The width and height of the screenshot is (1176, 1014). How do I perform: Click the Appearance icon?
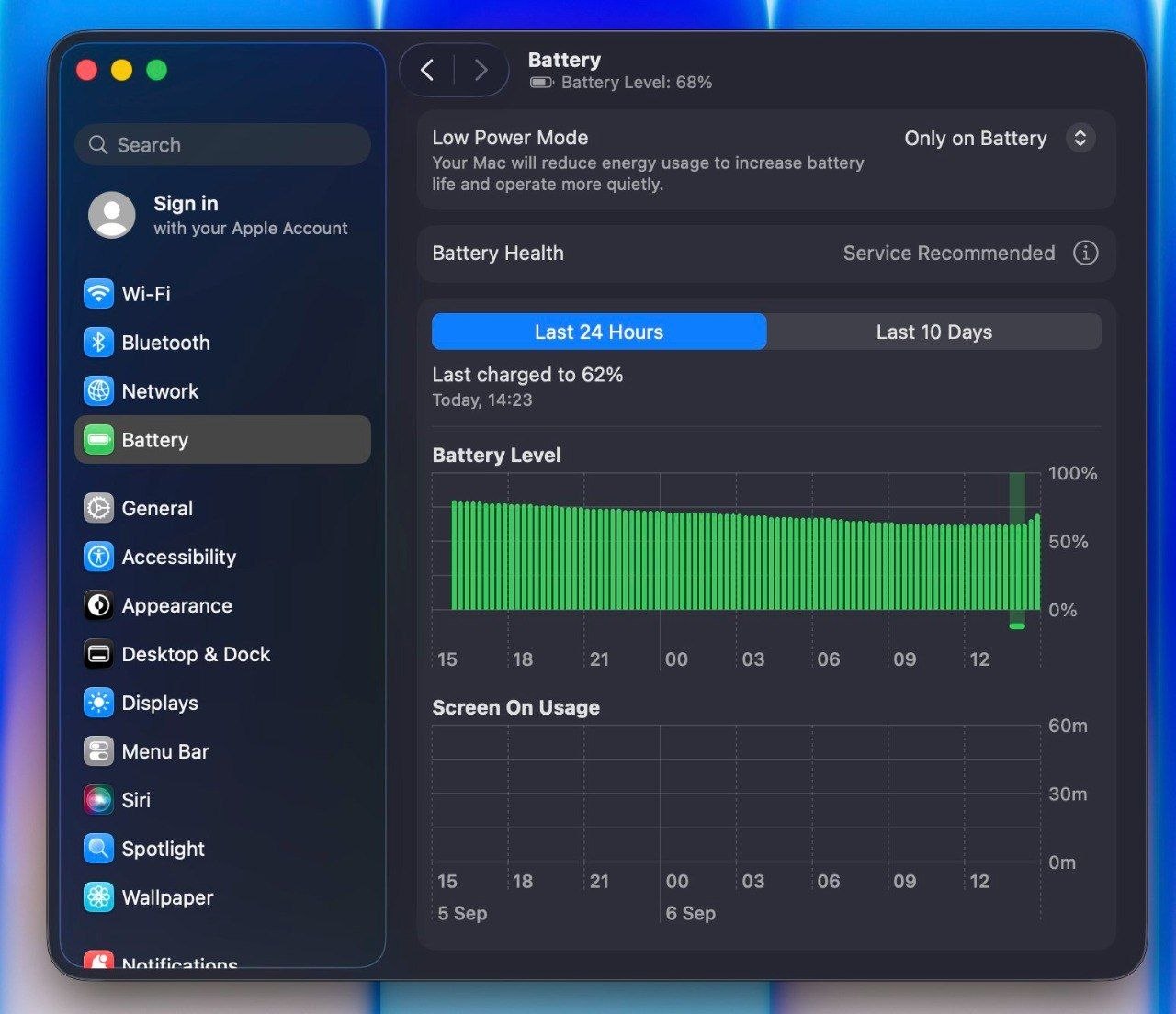tap(98, 605)
